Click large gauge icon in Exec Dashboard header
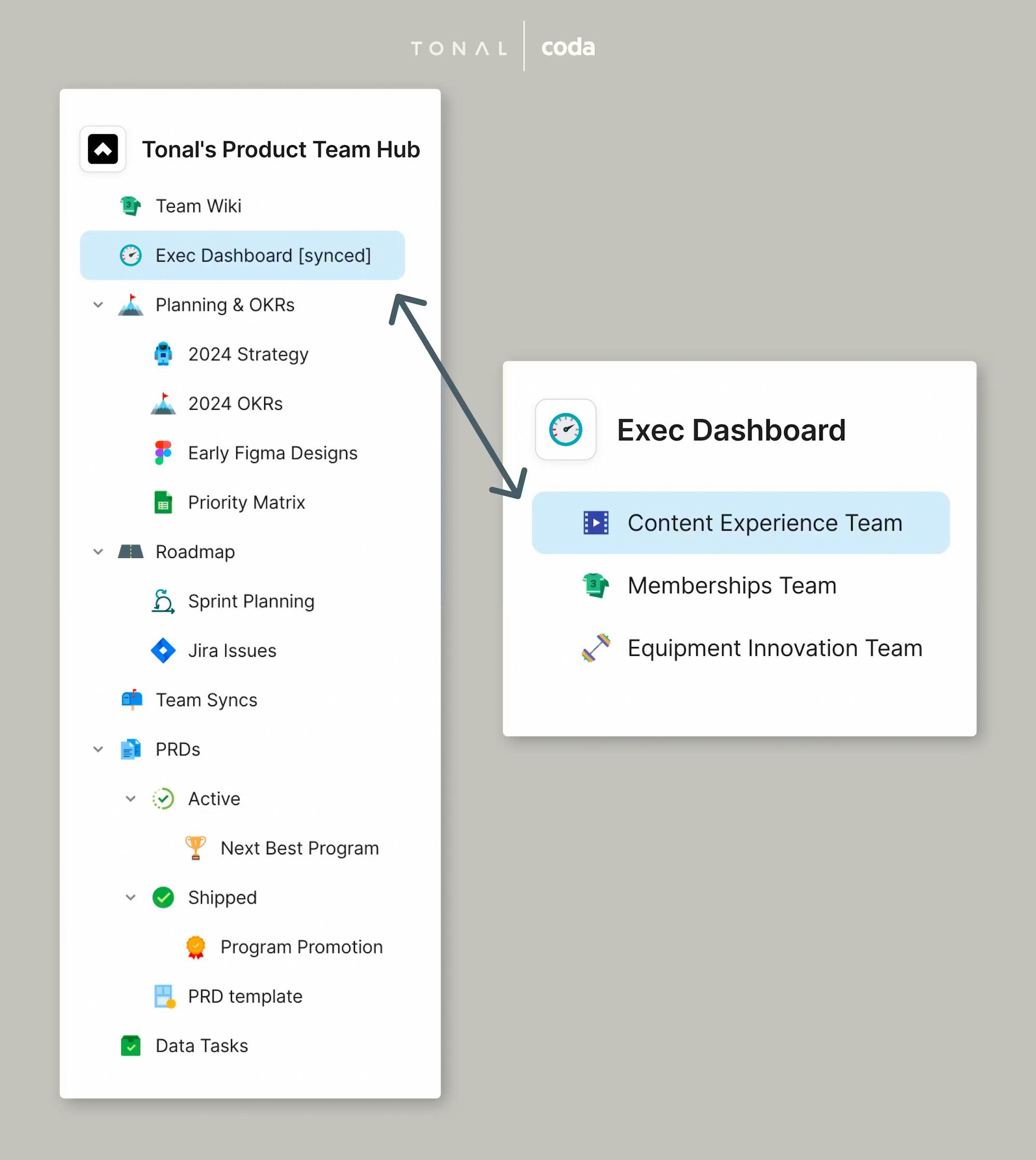Screen dimensions: 1036x1160 (x=565, y=429)
